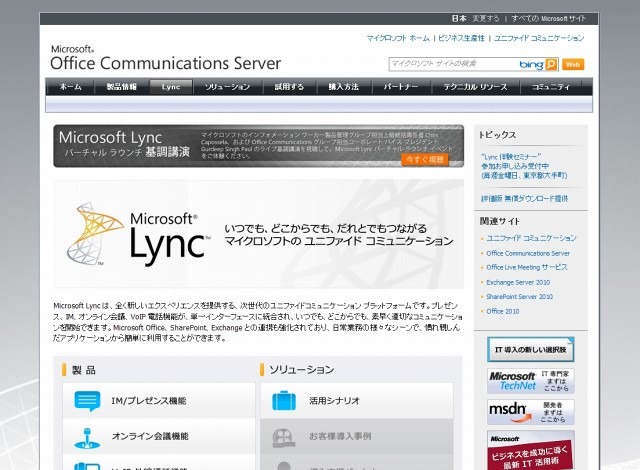Open the 購入方法 navigation tab
The width and height of the screenshot is (640, 470).
coord(344,87)
